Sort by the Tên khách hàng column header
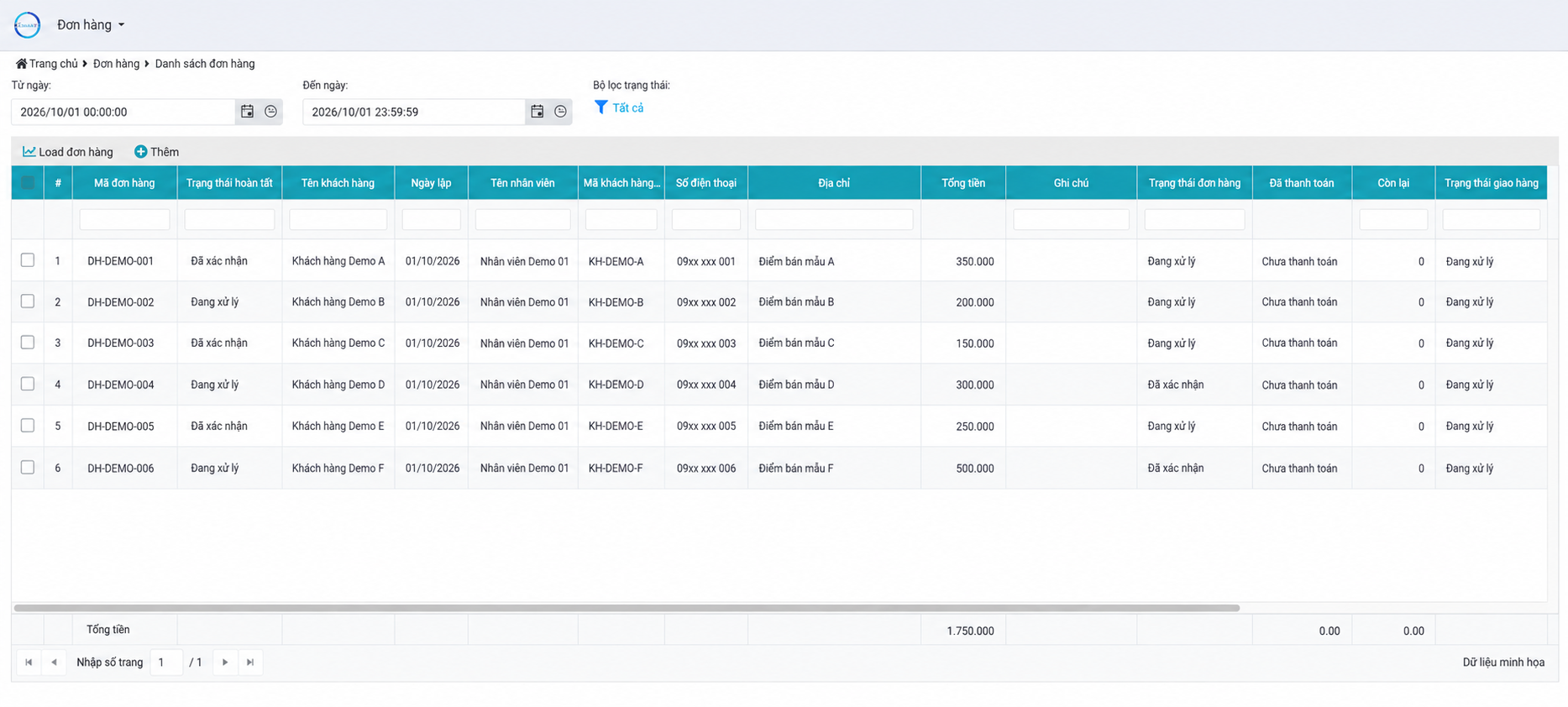The image size is (1568, 707). click(x=338, y=183)
